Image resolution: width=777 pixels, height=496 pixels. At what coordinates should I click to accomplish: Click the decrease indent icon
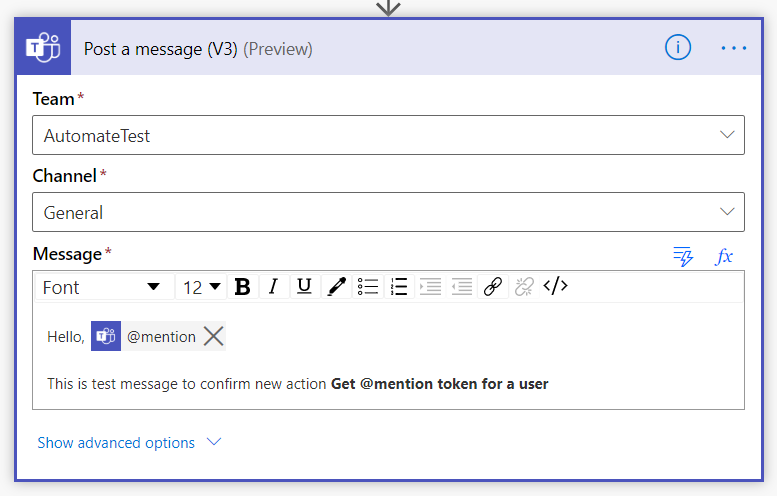(x=461, y=287)
